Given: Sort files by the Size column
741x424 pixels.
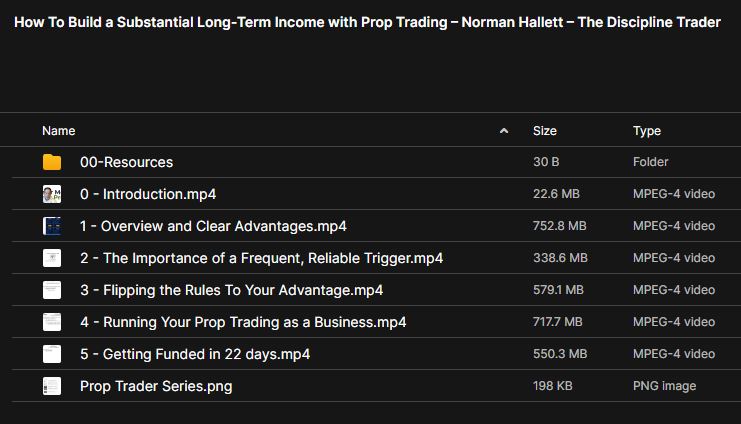Looking at the screenshot, I should [x=545, y=131].
